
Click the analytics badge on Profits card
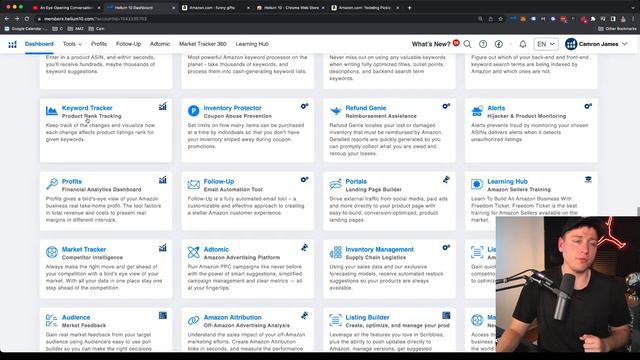tap(163, 180)
